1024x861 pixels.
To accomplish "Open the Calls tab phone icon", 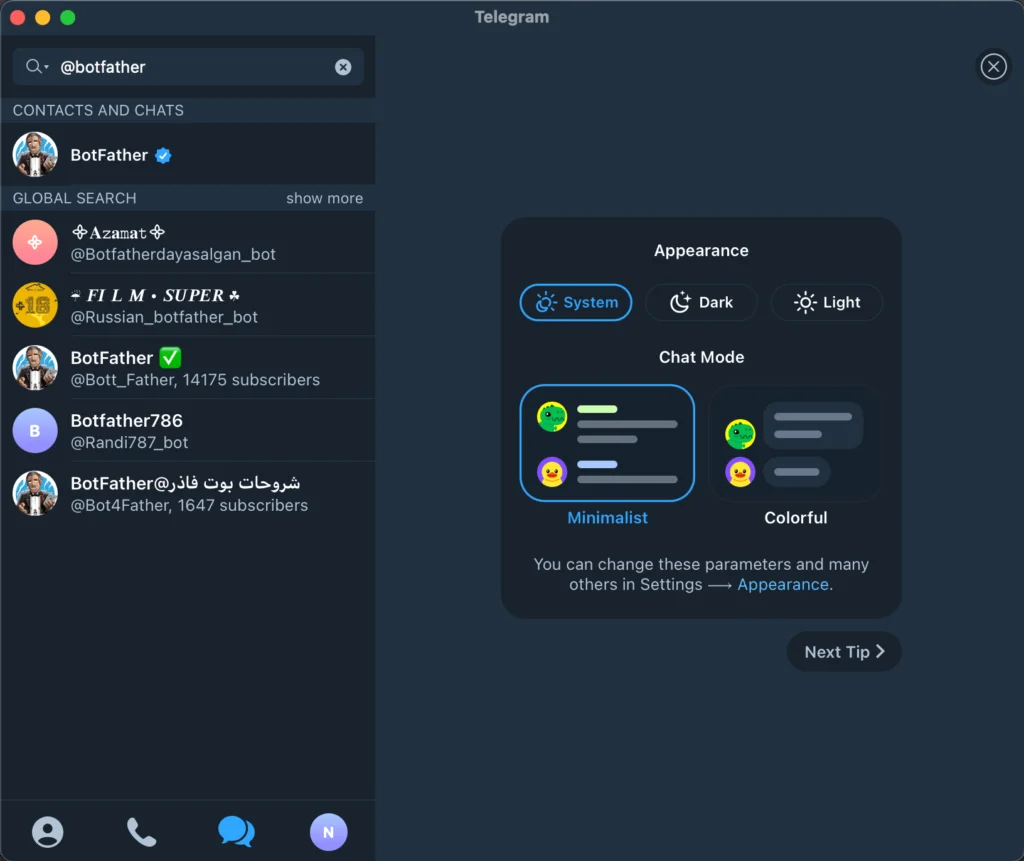I will [x=141, y=832].
